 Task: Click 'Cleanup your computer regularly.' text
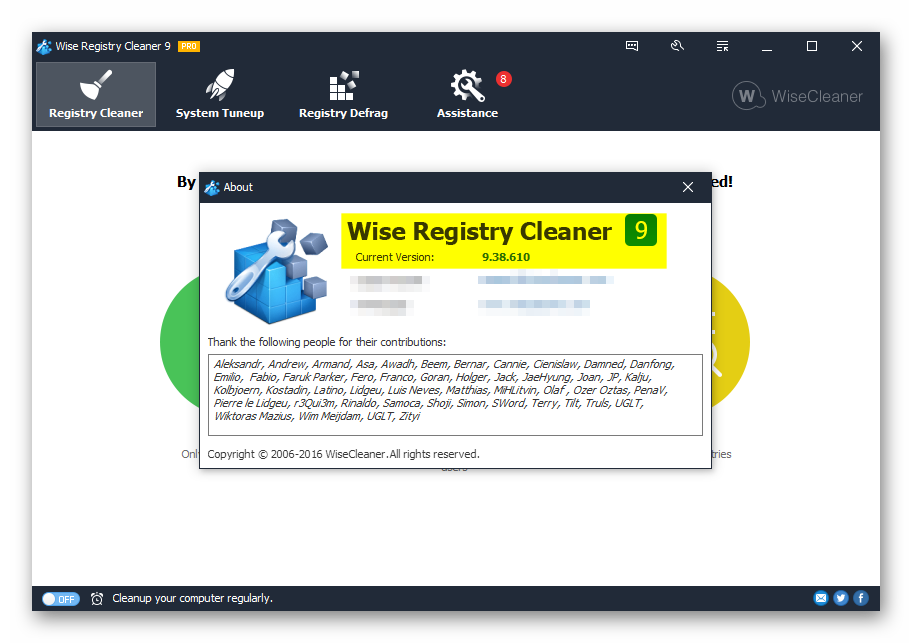point(193,598)
